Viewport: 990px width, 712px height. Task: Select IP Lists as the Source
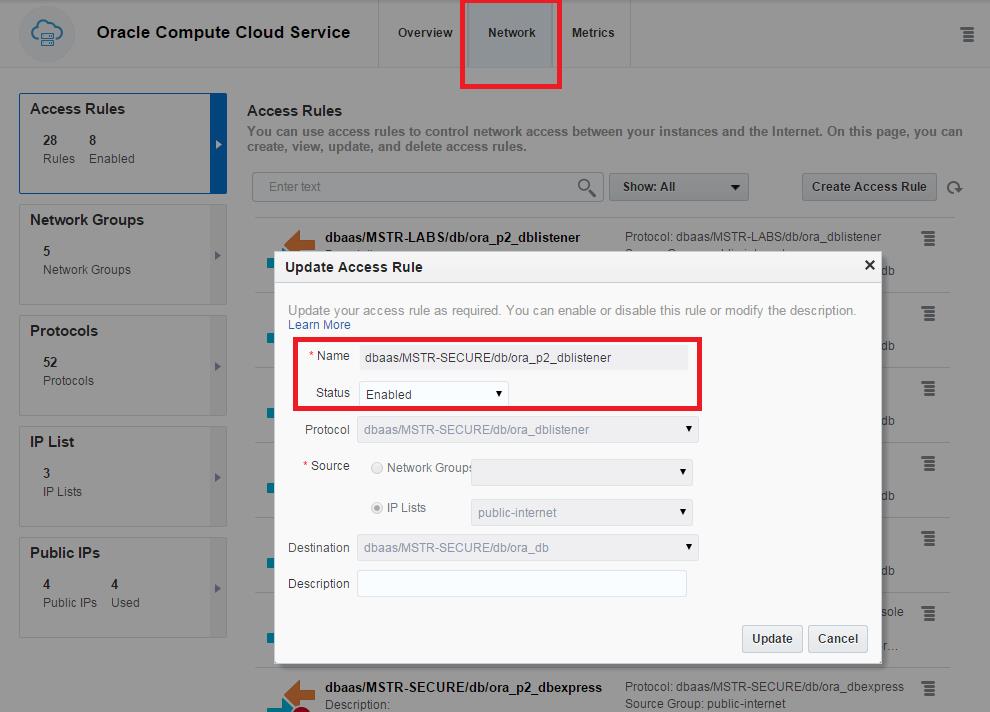[378, 508]
